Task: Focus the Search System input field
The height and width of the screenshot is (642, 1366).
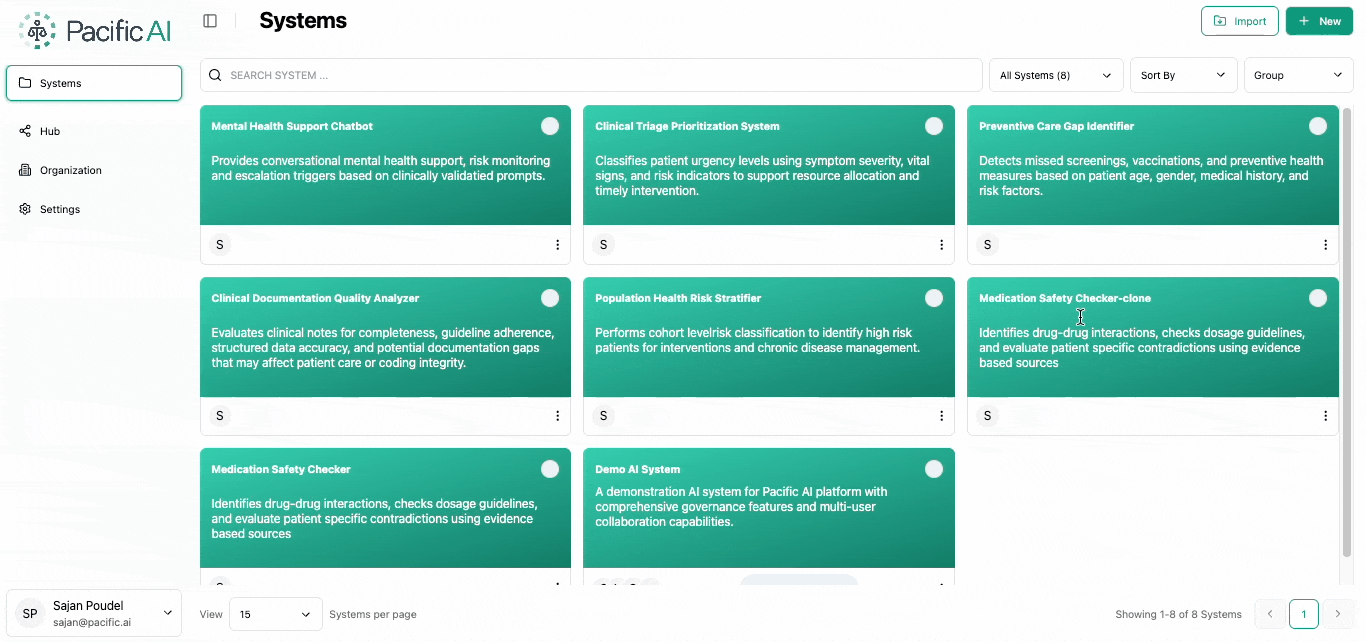Action: [x=600, y=75]
